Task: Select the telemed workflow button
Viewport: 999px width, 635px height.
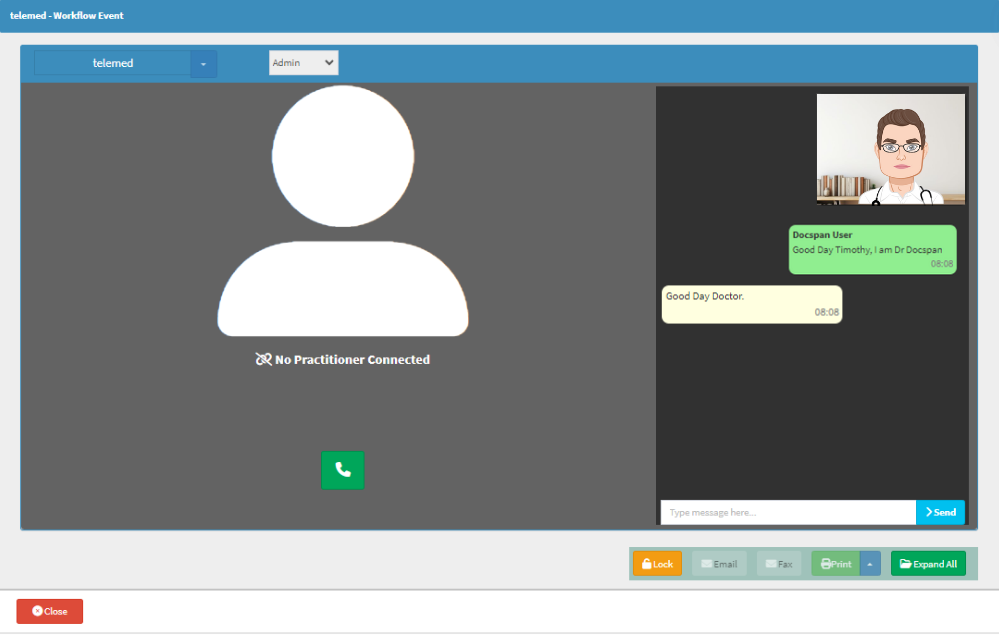Action: [113, 63]
